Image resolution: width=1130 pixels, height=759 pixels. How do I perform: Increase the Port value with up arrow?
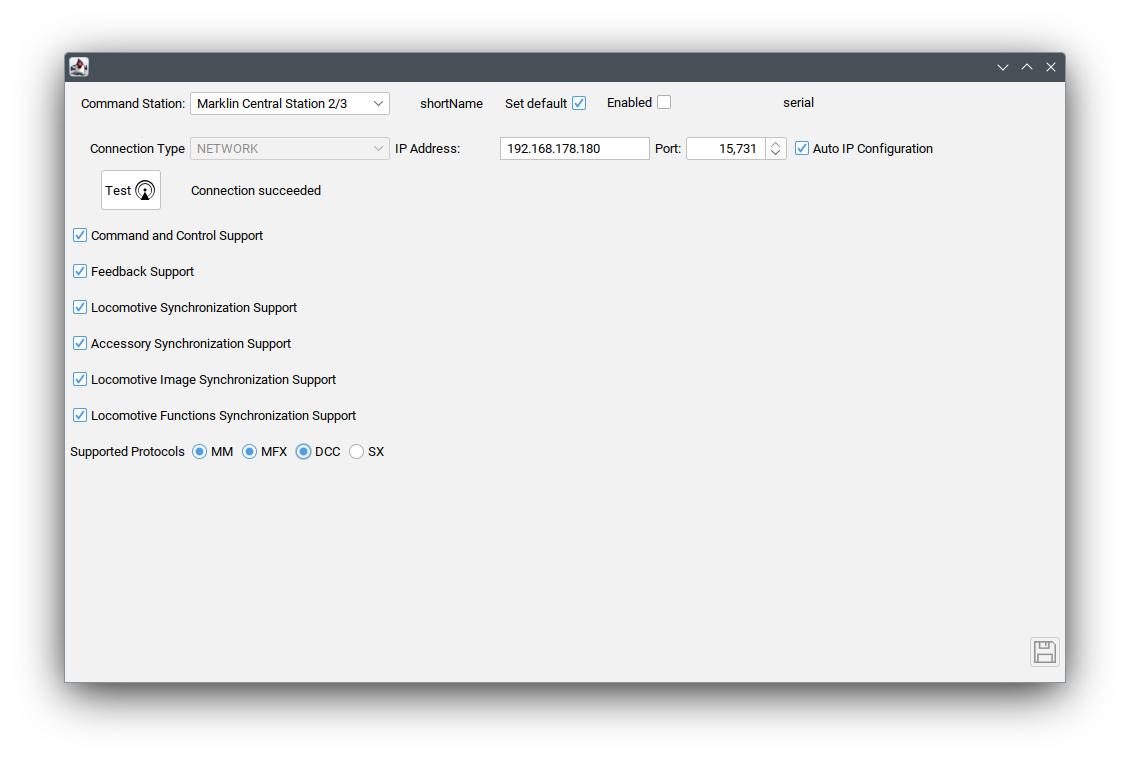(775, 143)
